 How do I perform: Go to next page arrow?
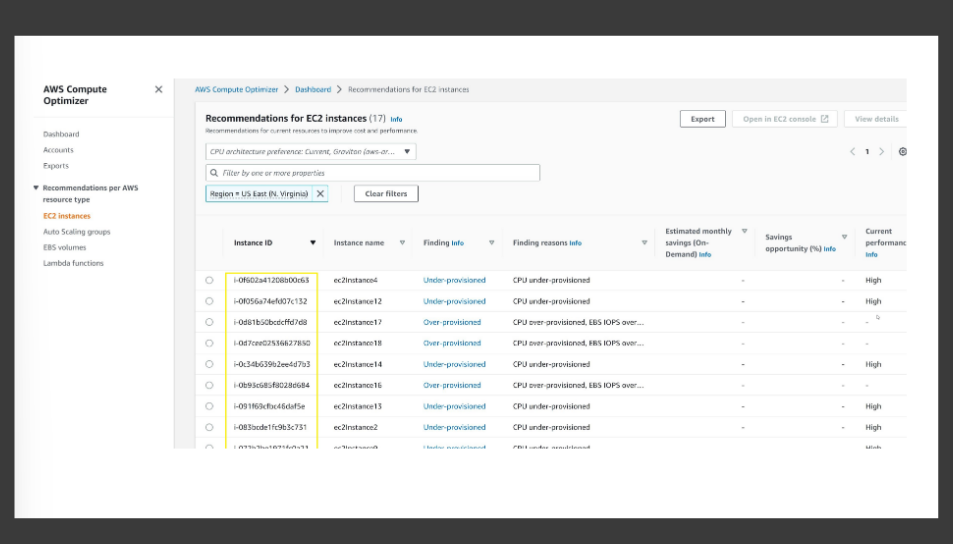point(881,152)
